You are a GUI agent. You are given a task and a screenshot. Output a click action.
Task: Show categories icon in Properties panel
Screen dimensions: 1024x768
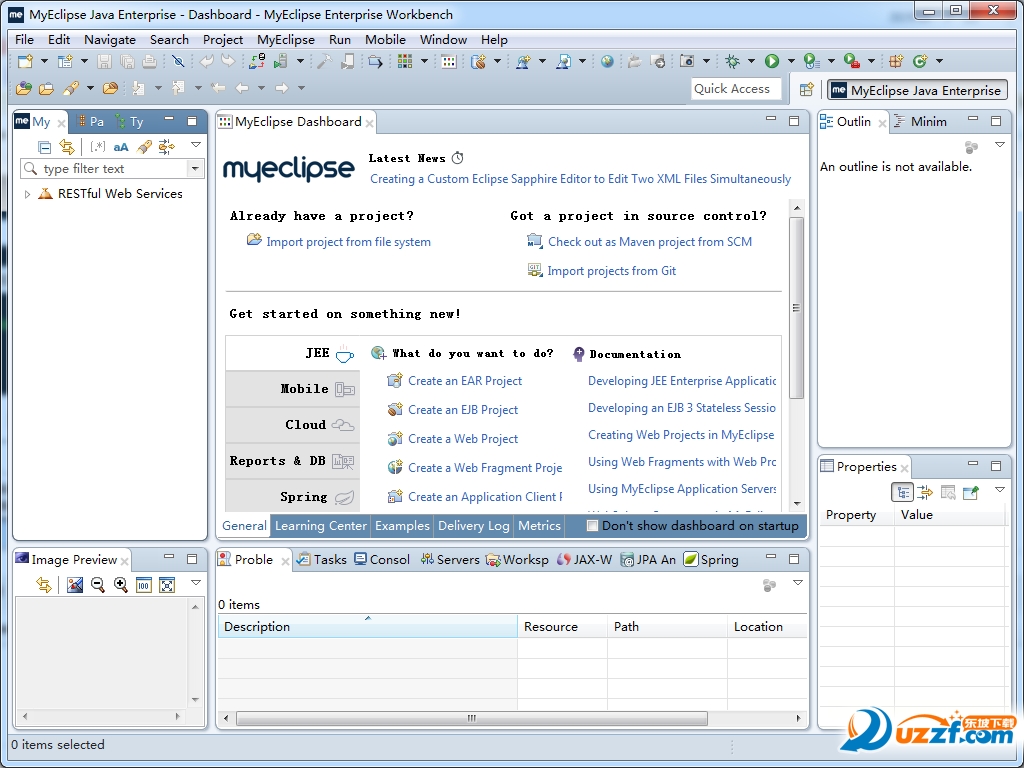(903, 492)
